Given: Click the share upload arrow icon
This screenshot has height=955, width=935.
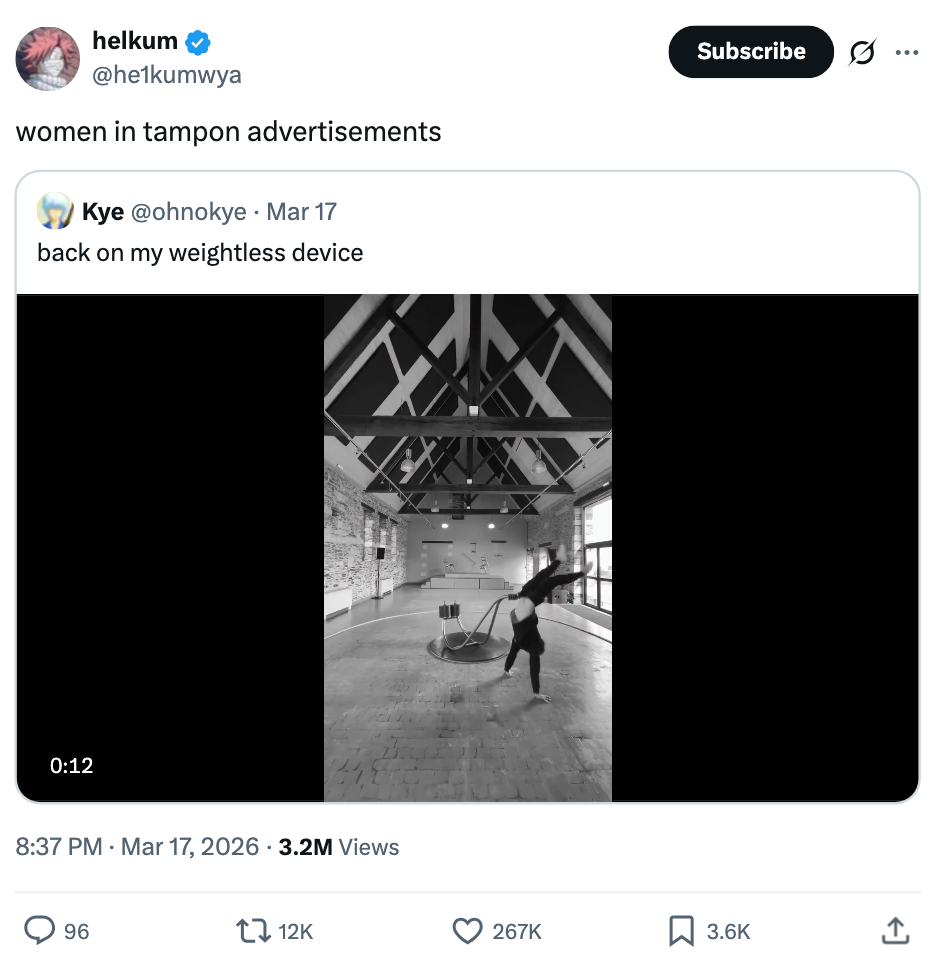Looking at the screenshot, I should [x=894, y=931].
